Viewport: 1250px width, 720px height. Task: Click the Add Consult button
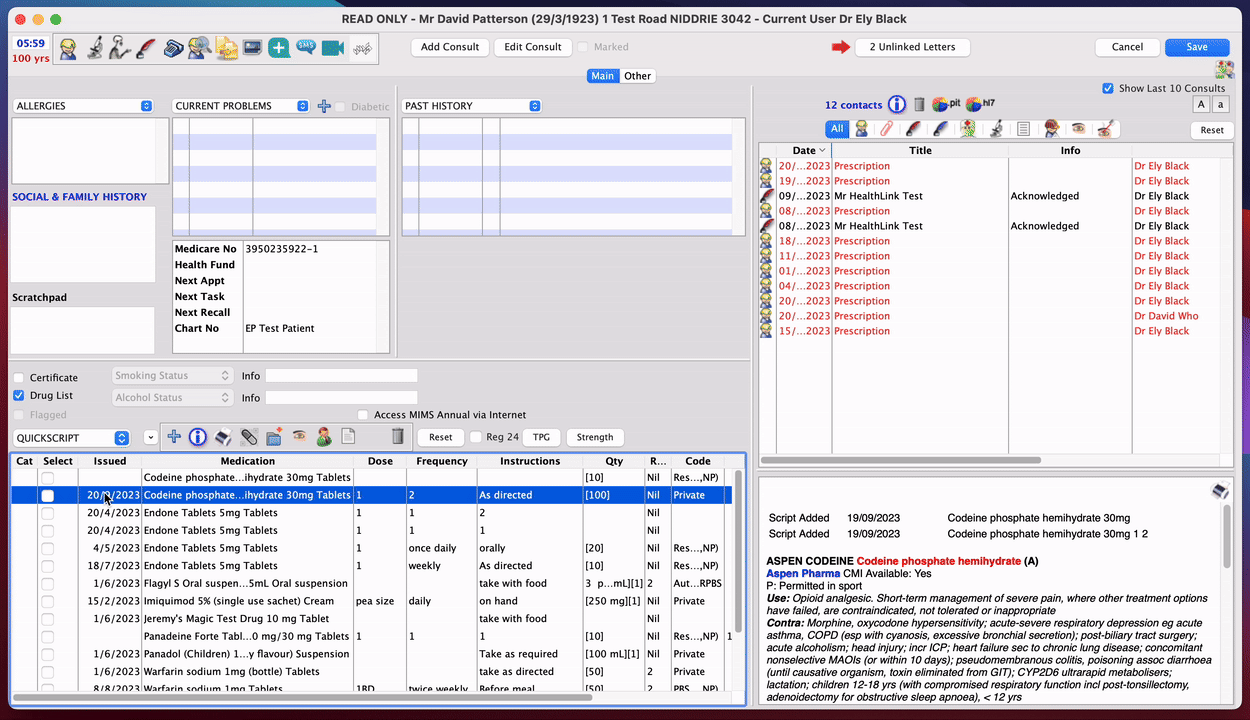(x=449, y=47)
